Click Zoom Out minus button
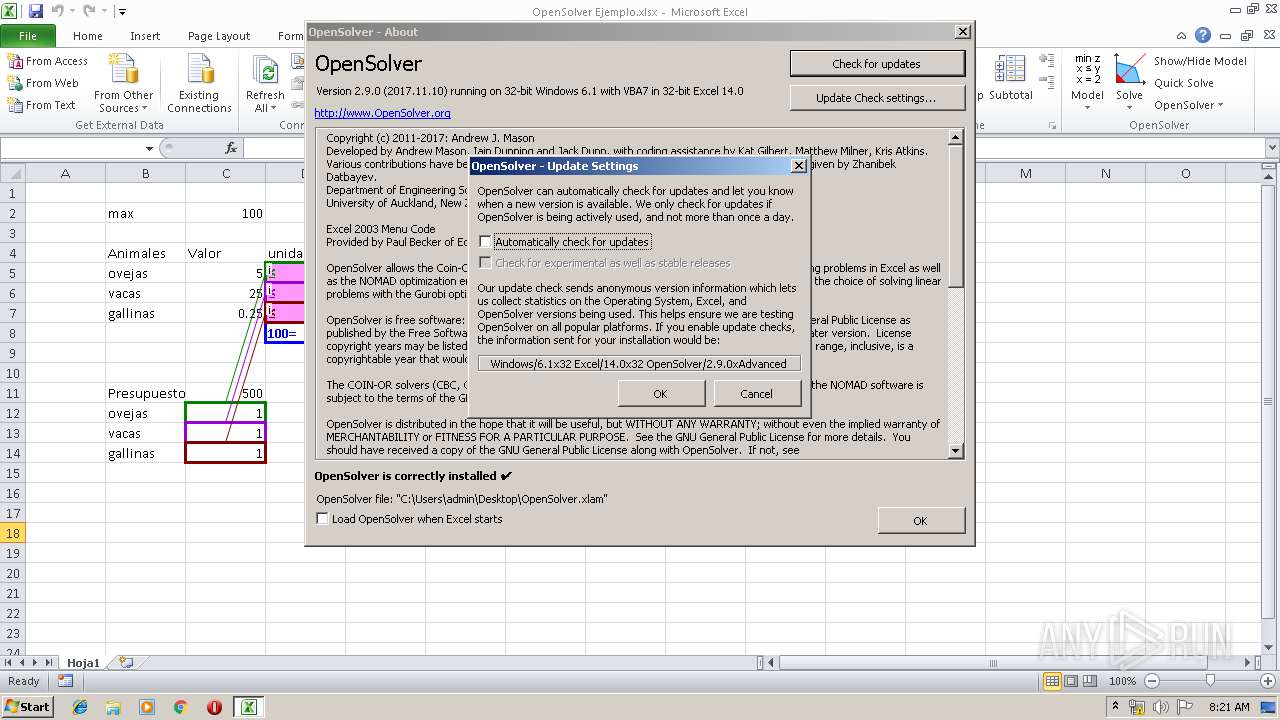This screenshot has height=720, width=1280. point(1151,681)
